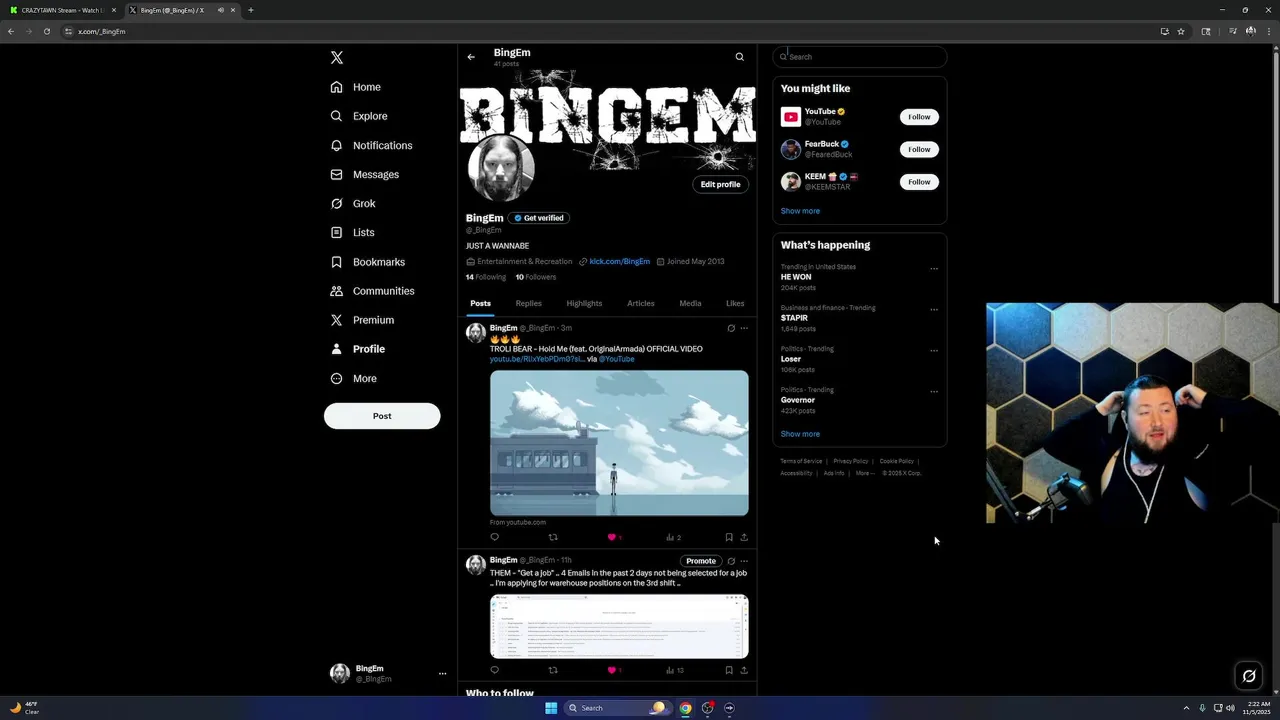Open account menu dots next to BingEm
The width and height of the screenshot is (1280, 720).
pyautogui.click(x=442, y=674)
